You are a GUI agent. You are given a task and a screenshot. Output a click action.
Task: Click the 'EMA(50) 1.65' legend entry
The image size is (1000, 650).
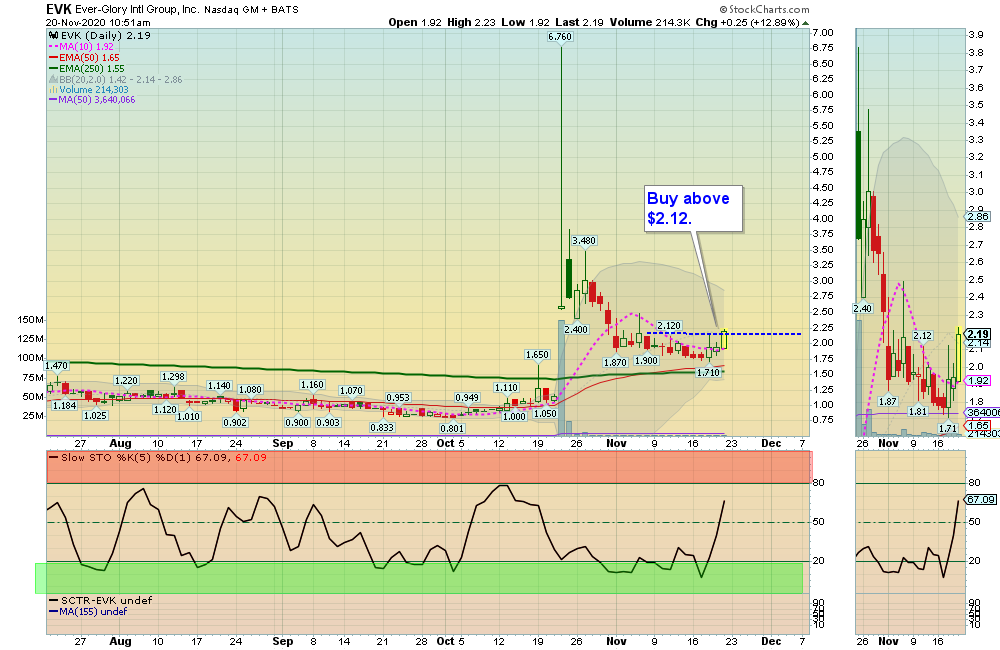click(x=84, y=57)
